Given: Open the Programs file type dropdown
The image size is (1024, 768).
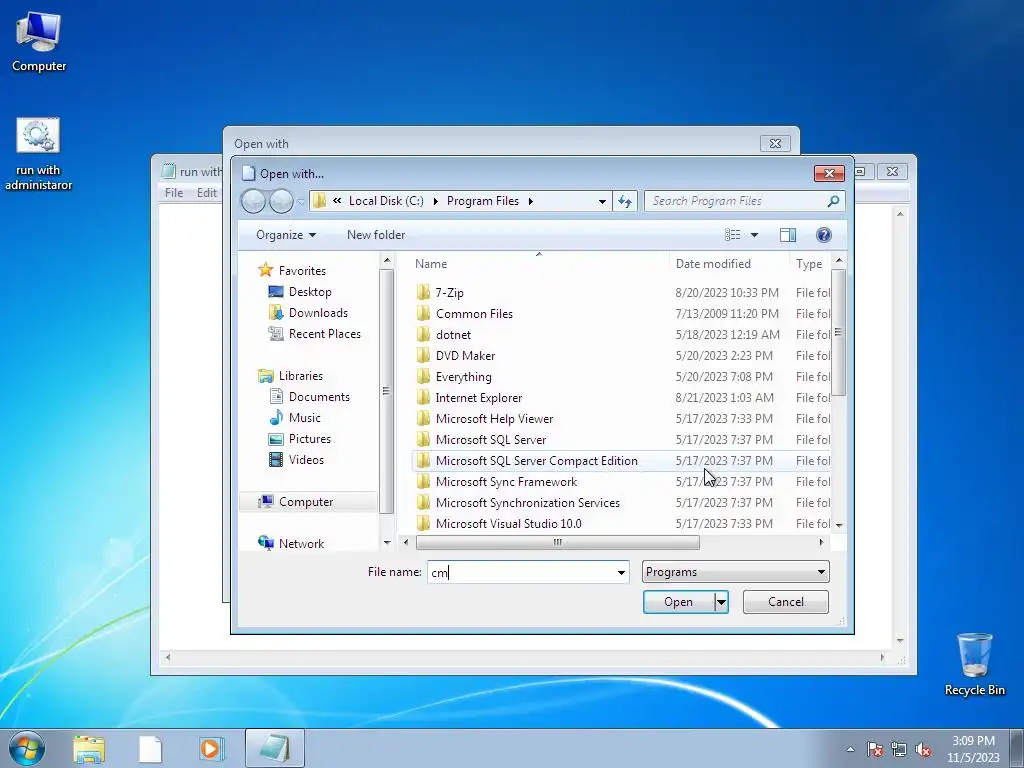Looking at the screenshot, I should pos(735,572).
